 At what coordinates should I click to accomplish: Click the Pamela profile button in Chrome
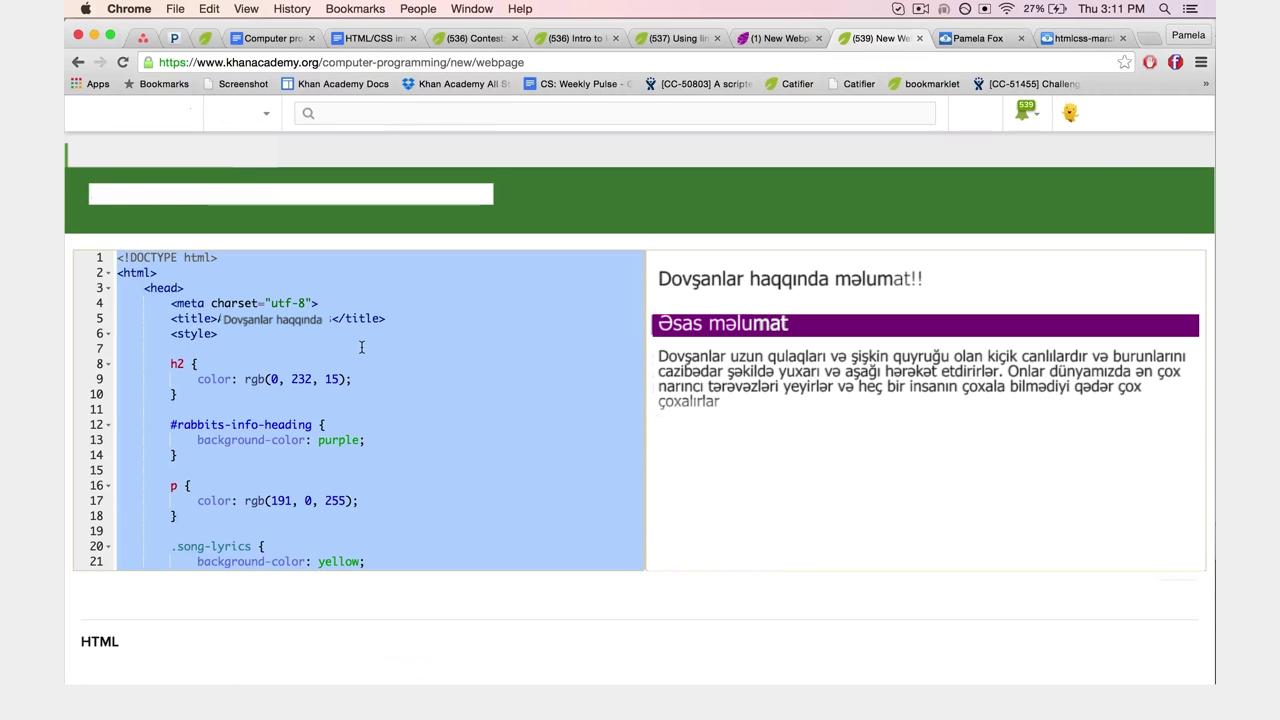click(1188, 35)
